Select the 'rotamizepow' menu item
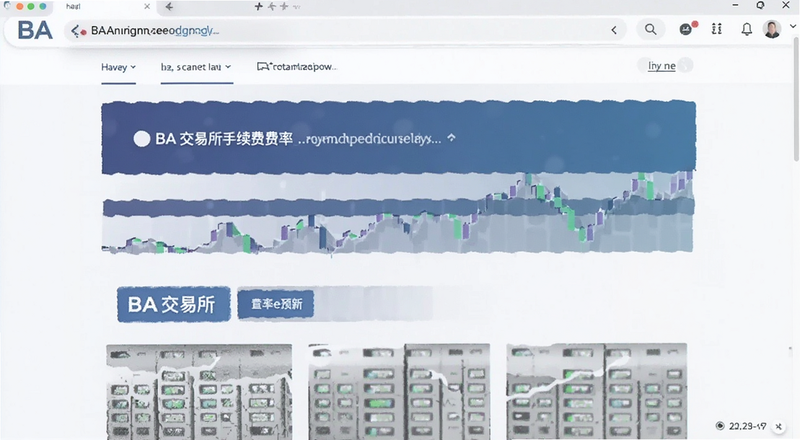The width and height of the screenshot is (800, 440). (296, 67)
